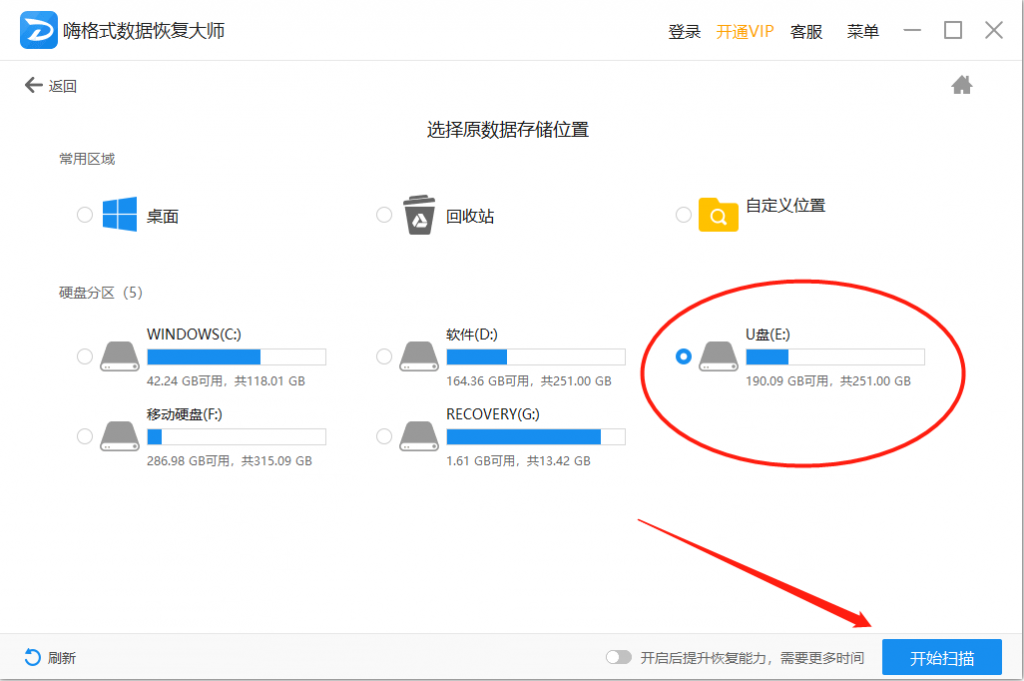Go back with the 返回 arrow
The image size is (1024, 681).
click(33, 85)
